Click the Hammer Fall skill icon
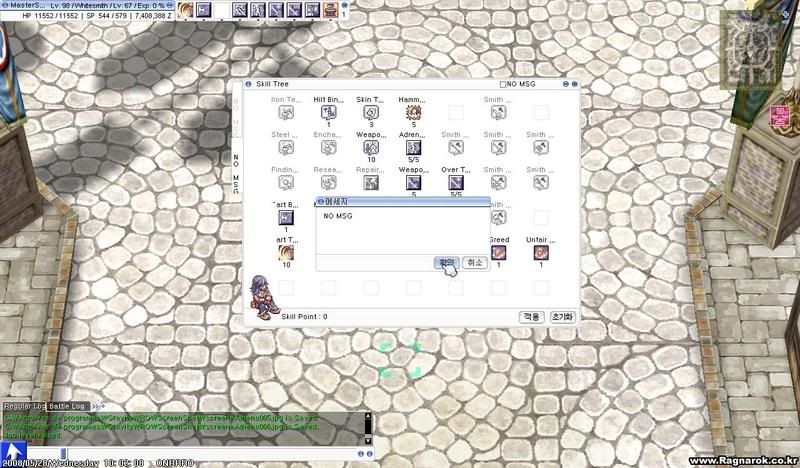Screen dimensions: 800x468 point(413,112)
